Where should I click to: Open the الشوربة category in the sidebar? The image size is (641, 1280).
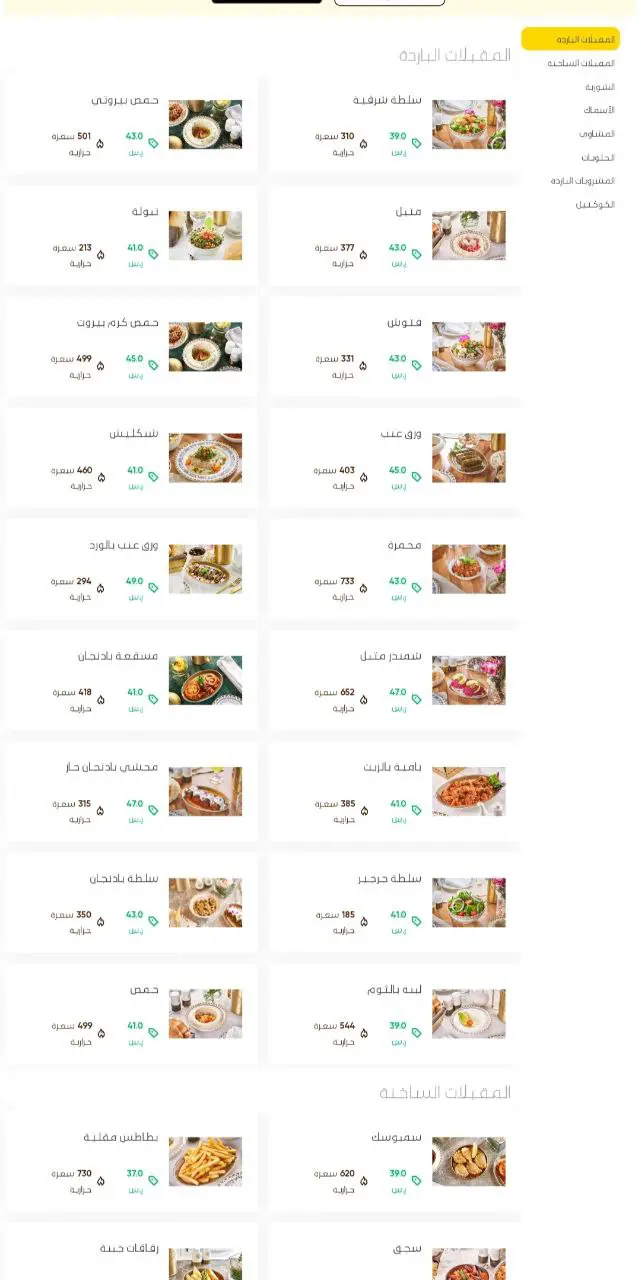(600, 87)
